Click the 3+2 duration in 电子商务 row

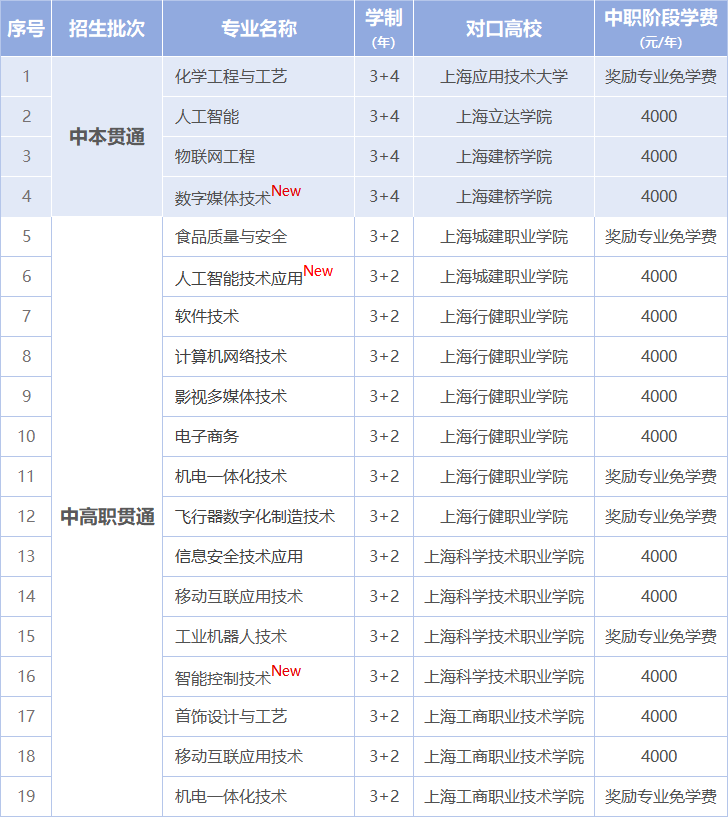pyautogui.click(x=384, y=437)
